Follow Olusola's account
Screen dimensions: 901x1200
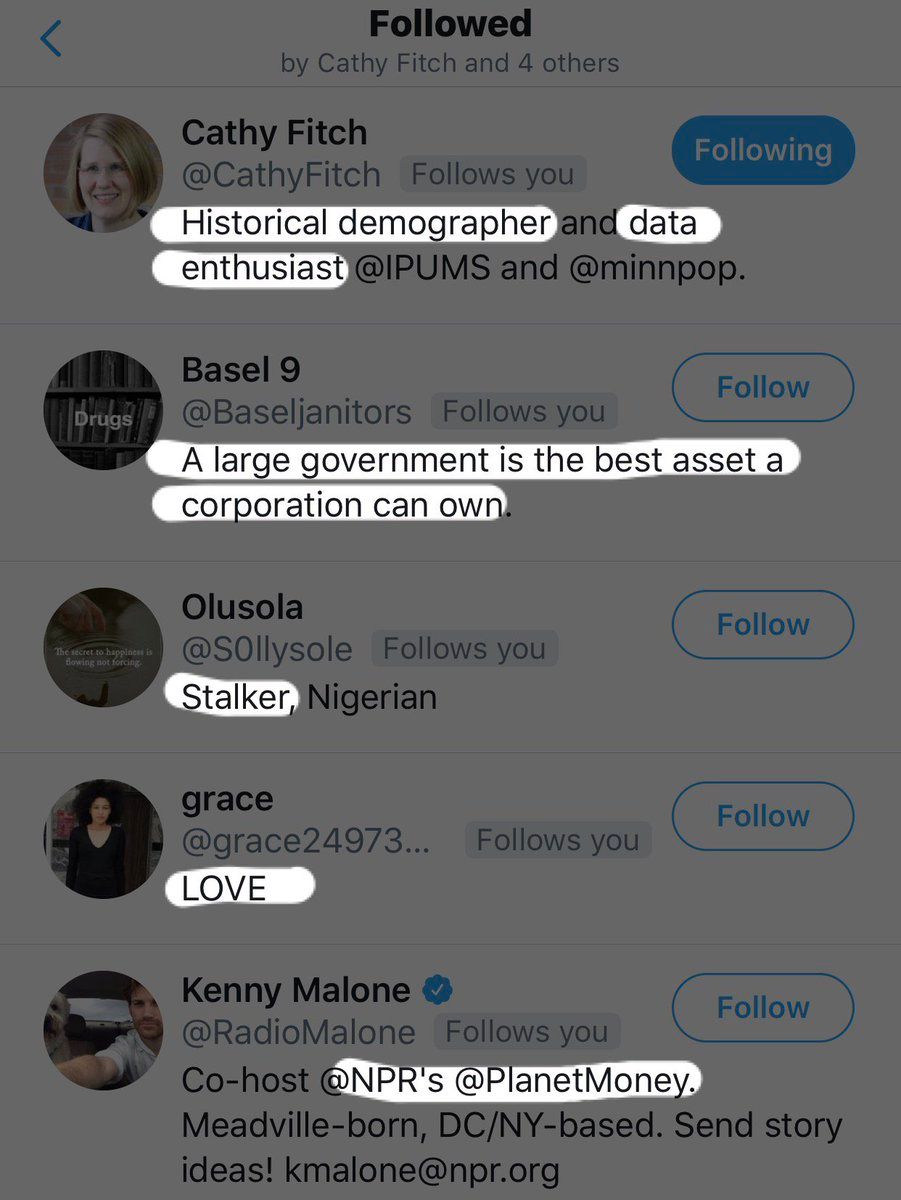[x=763, y=625]
